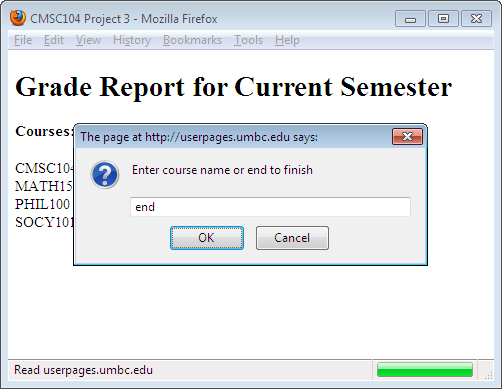Click the Firefox logo icon in title bar
The width and height of the screenshot is (502, 389).
click(x=18, y=18)
